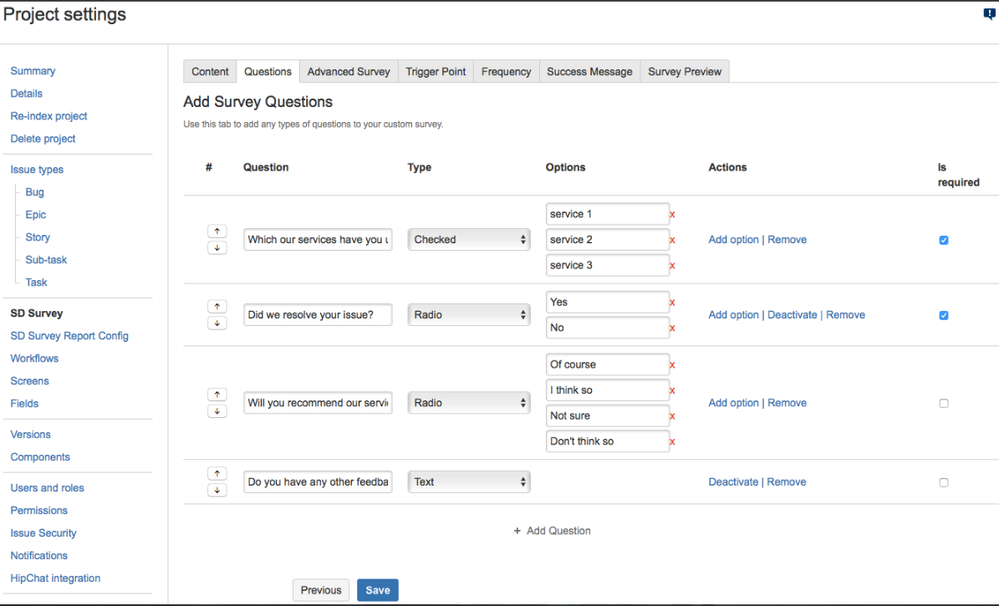Save the survey questions
Viewport: 999px width, 606px height.
(377, 590)
